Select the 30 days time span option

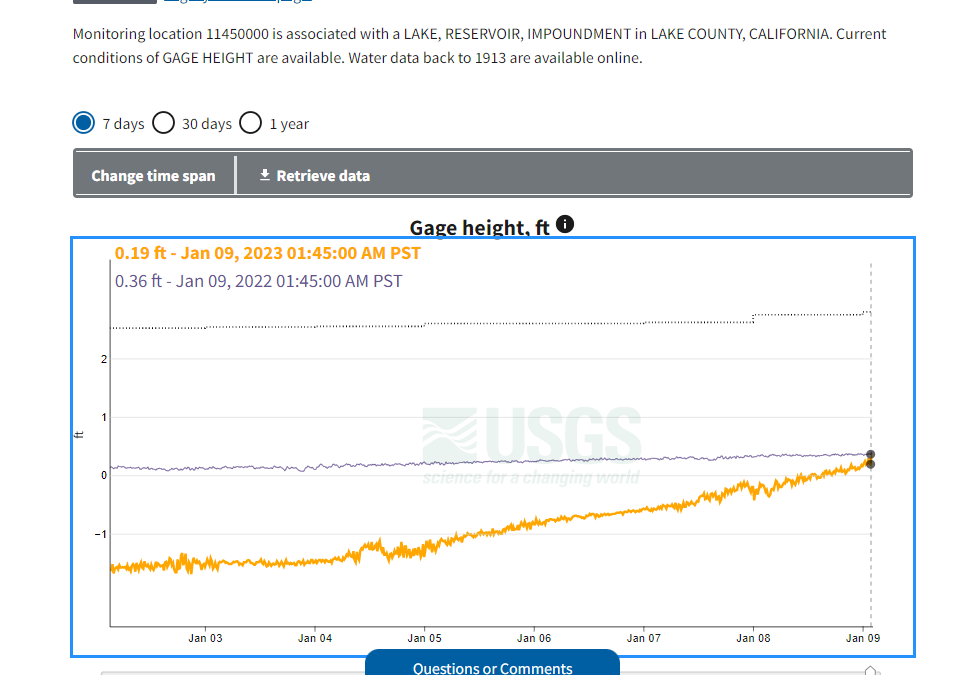tap(165, 123)
